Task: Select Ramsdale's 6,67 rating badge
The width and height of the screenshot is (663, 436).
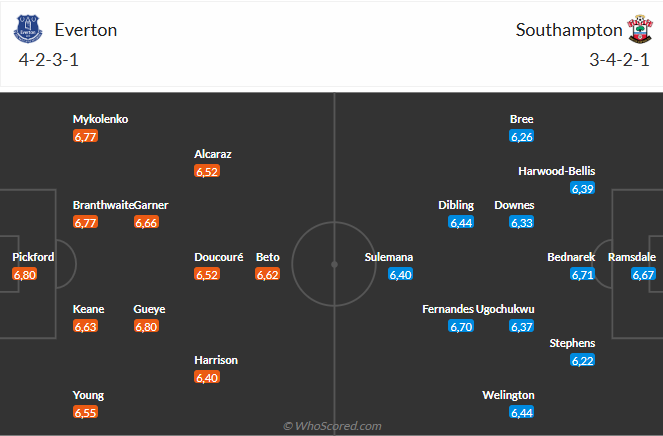Action: [643, 274]
